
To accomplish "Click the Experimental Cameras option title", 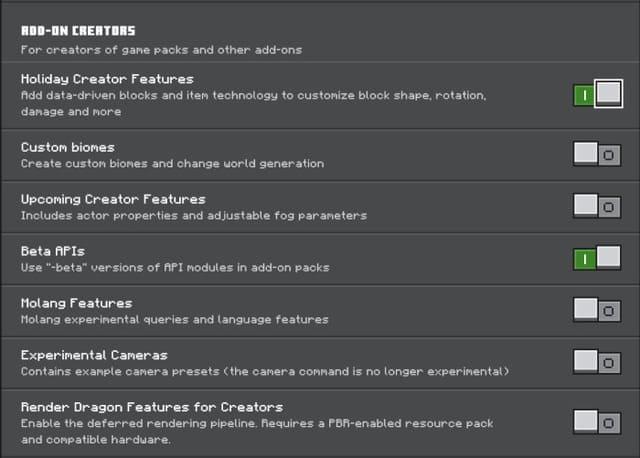I will (x=94, y=355).
